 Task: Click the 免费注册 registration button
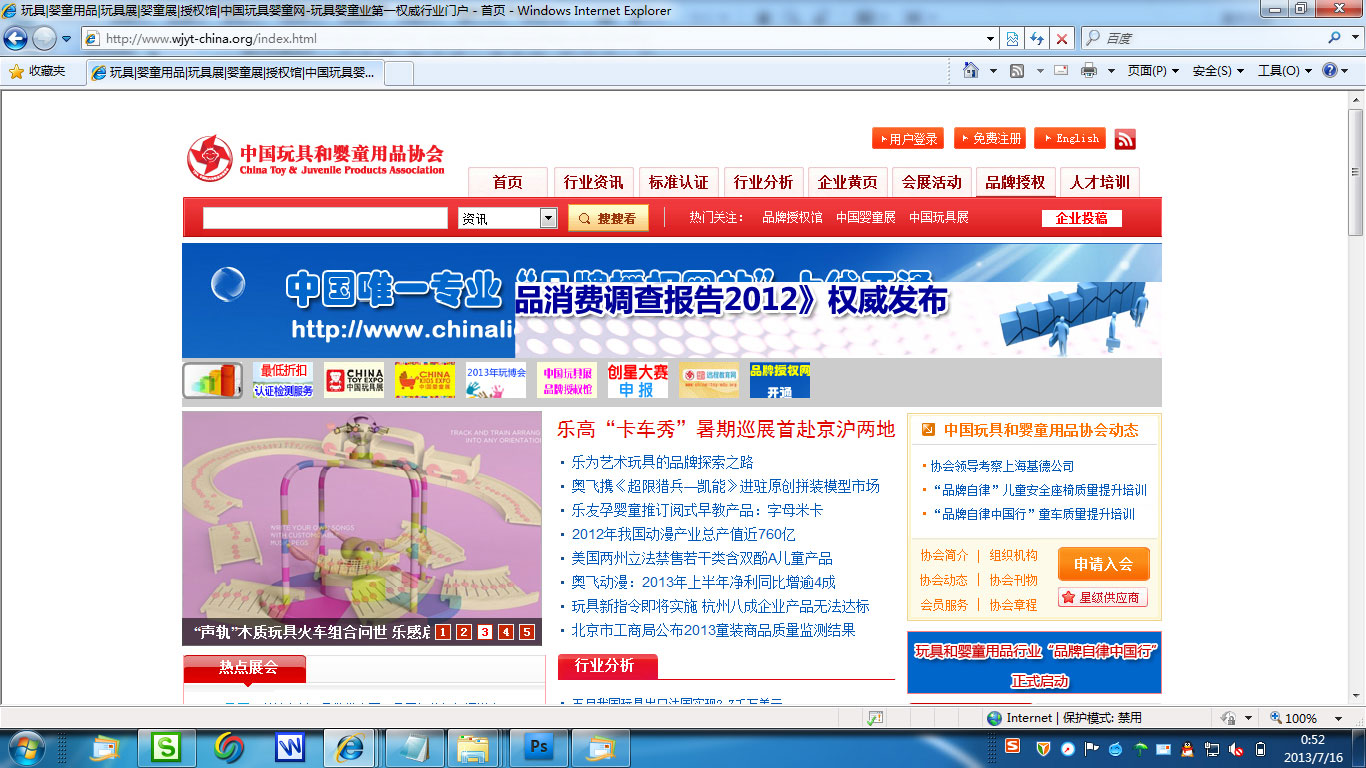coord(988,138)
